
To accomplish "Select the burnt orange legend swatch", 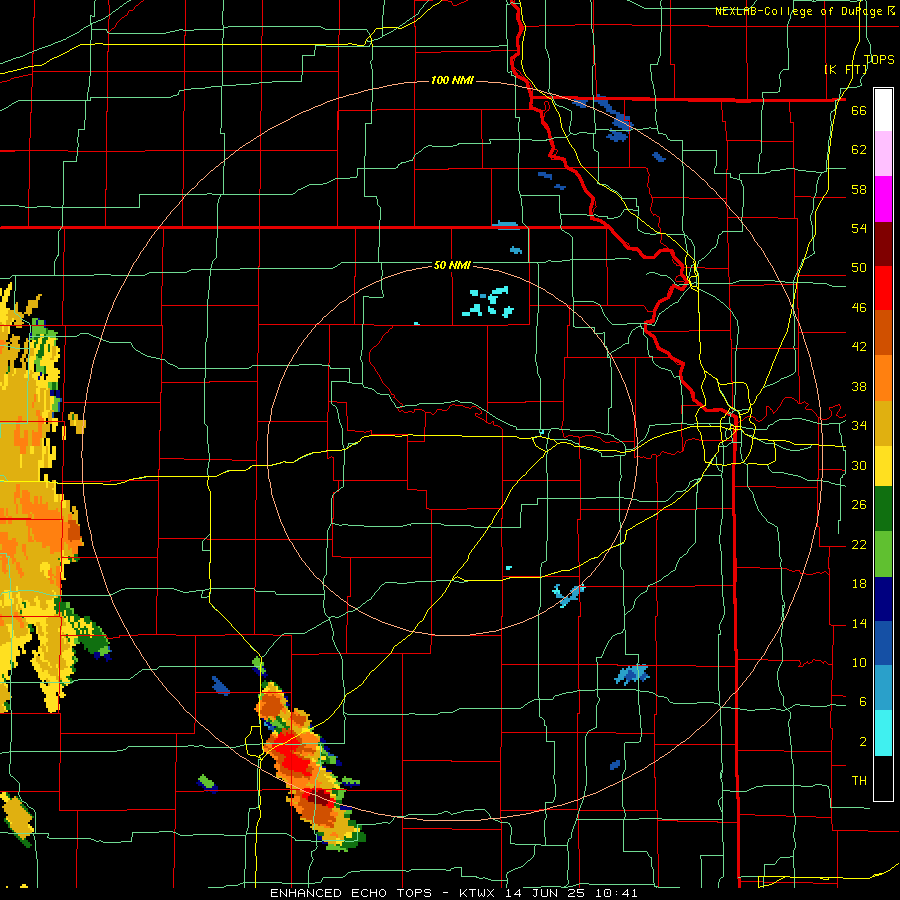I will point(883,333).
